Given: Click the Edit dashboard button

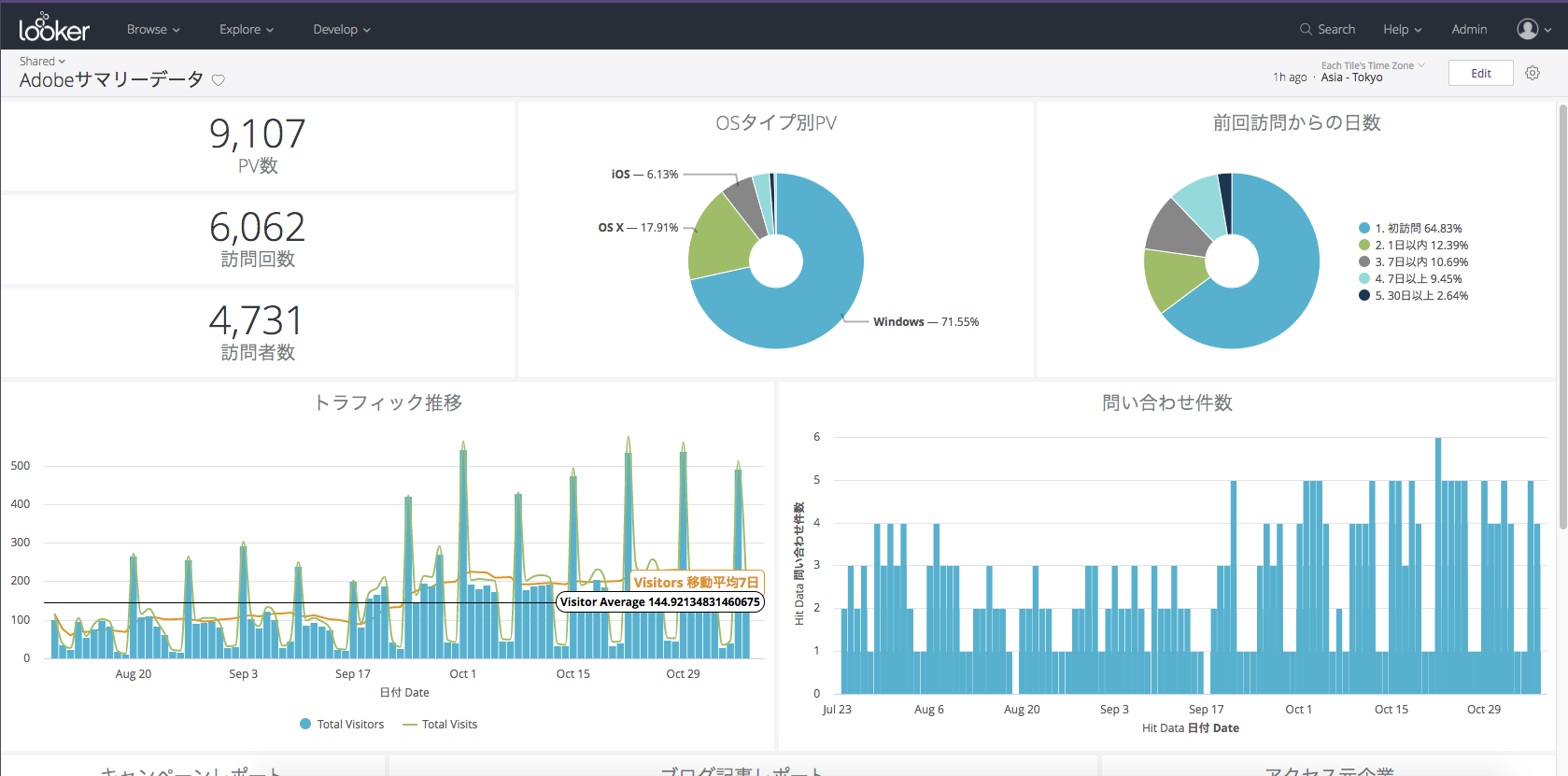Looking at the screenshot, I should pyautogui.click(x=1481, y=73).
